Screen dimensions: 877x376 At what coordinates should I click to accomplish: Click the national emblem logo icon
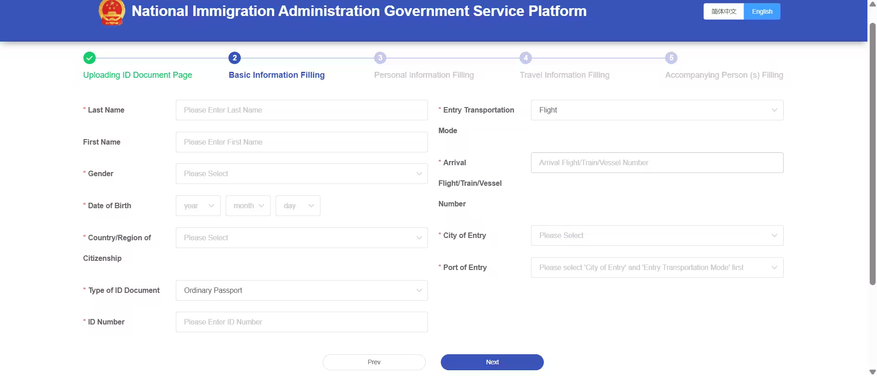pos(112,12)
